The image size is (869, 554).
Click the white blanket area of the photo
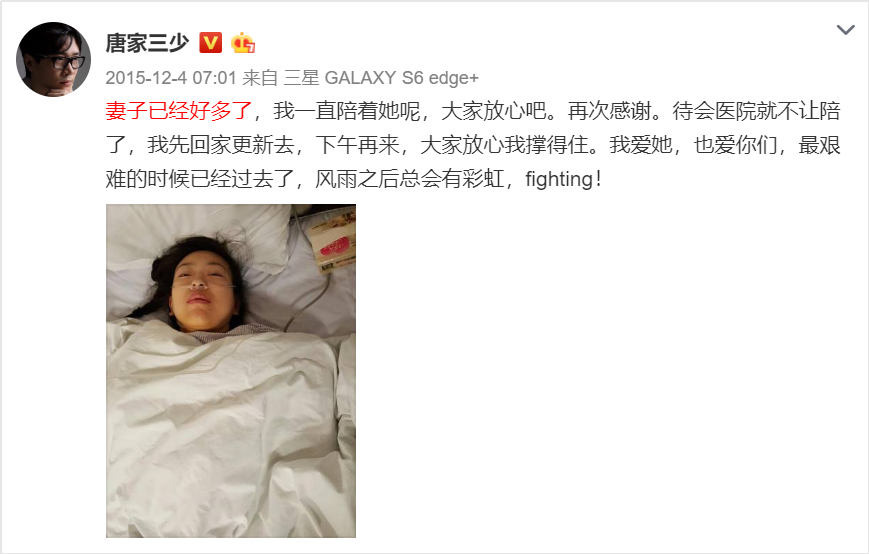pos(222,432)
